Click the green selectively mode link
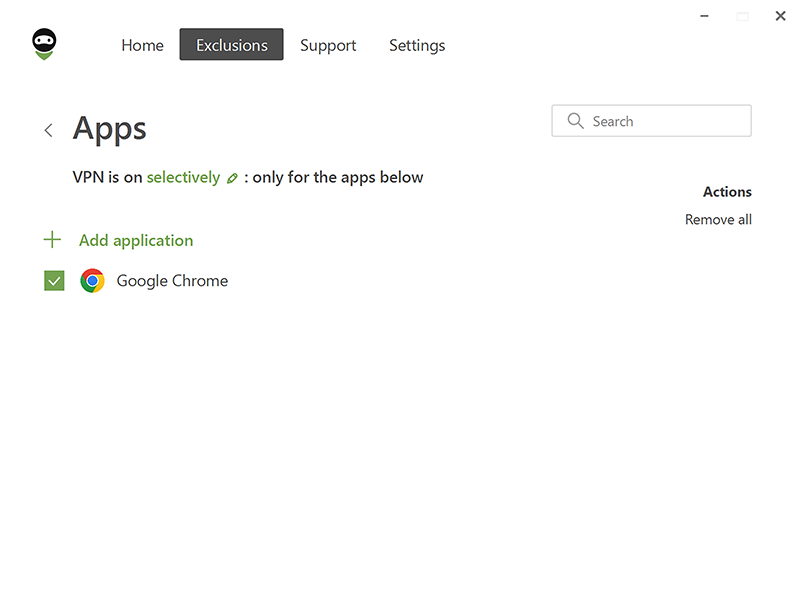 tap(183, 177)
